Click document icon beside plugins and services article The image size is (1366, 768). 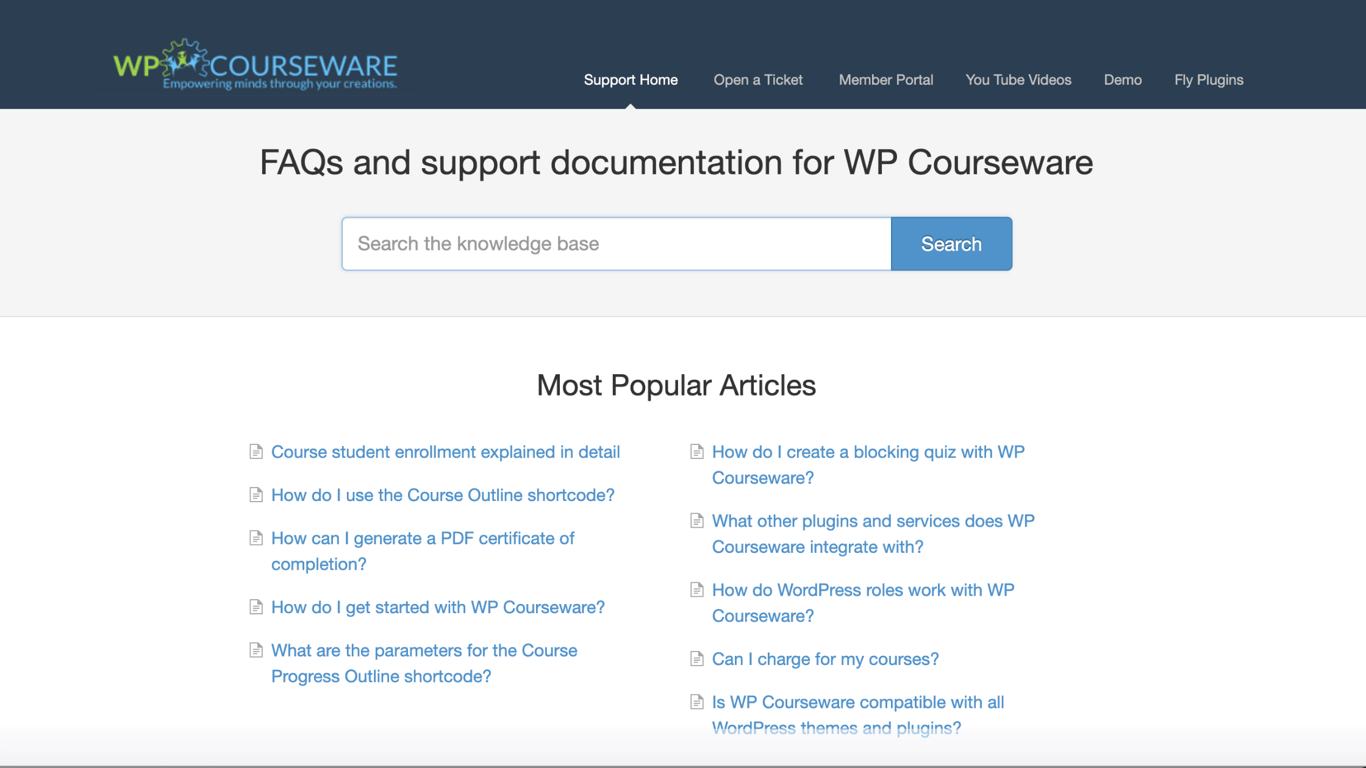pos(697,521)
